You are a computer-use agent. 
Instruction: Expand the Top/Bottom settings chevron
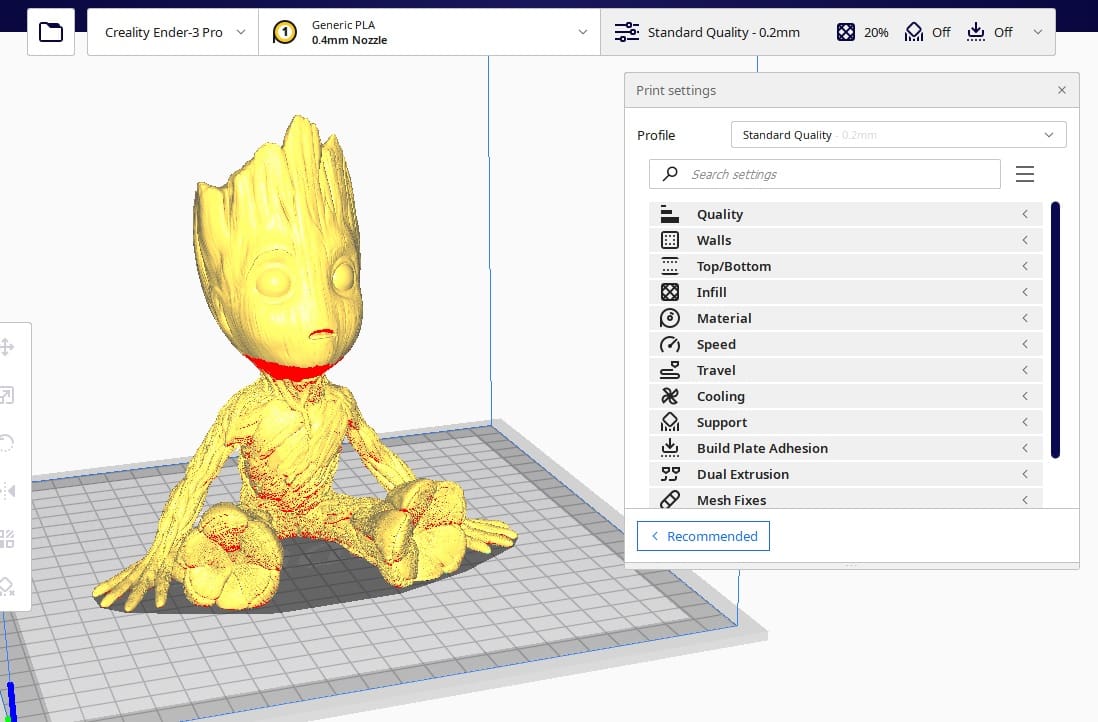1024,266
